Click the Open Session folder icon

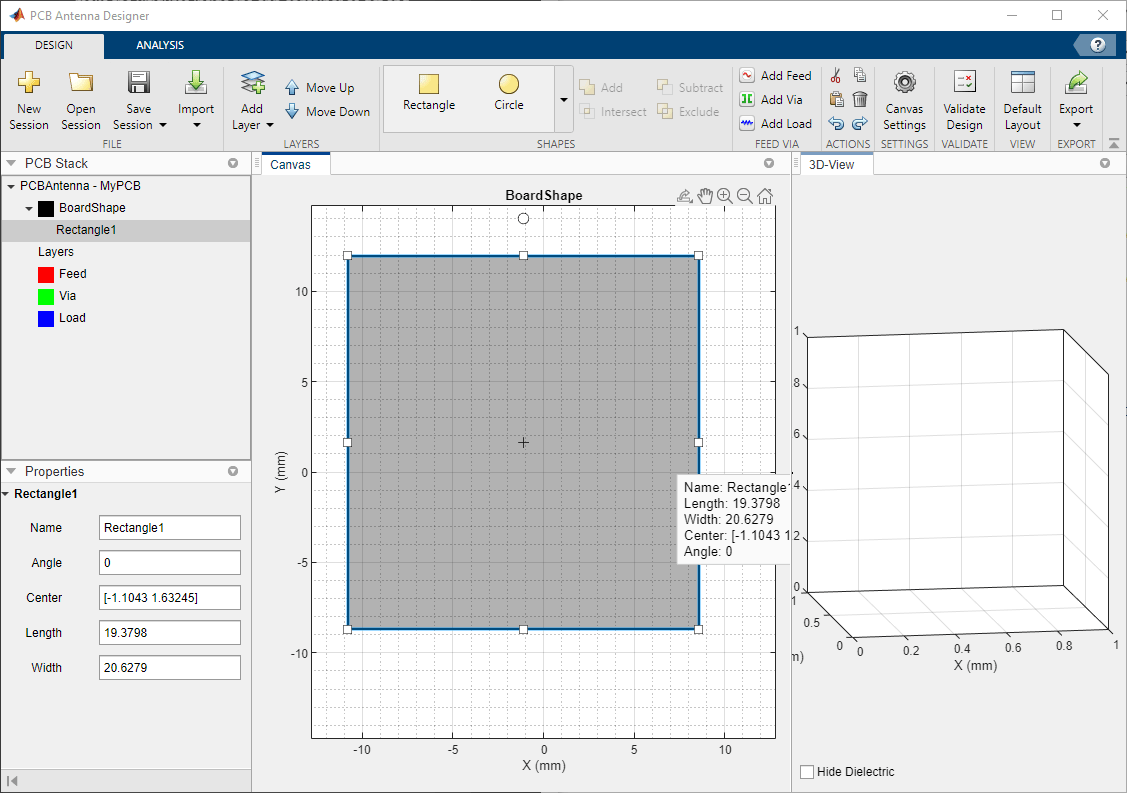(x=80, y=84)
